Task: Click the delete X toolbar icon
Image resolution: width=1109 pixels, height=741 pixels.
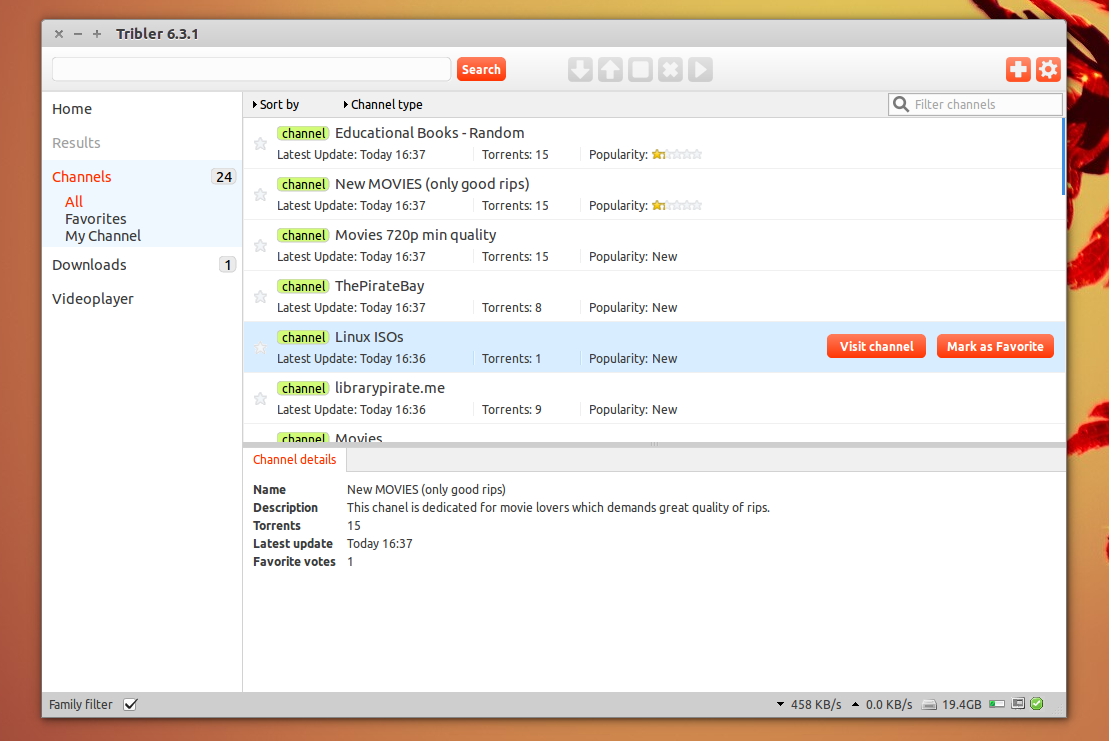Action: (x=670, y=69)
